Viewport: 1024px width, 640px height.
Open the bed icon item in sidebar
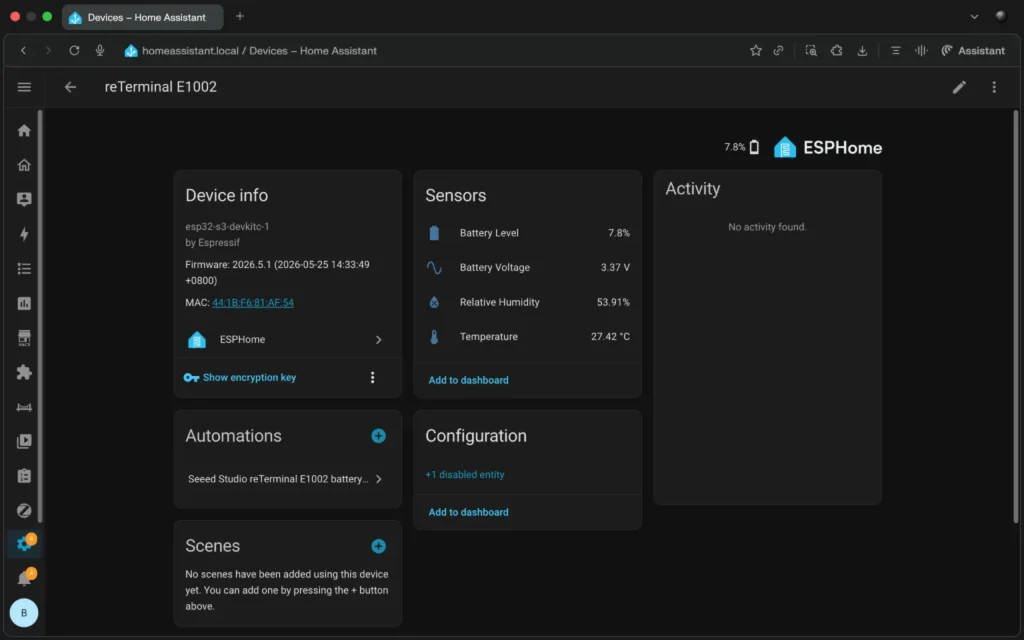pos(24,407)
